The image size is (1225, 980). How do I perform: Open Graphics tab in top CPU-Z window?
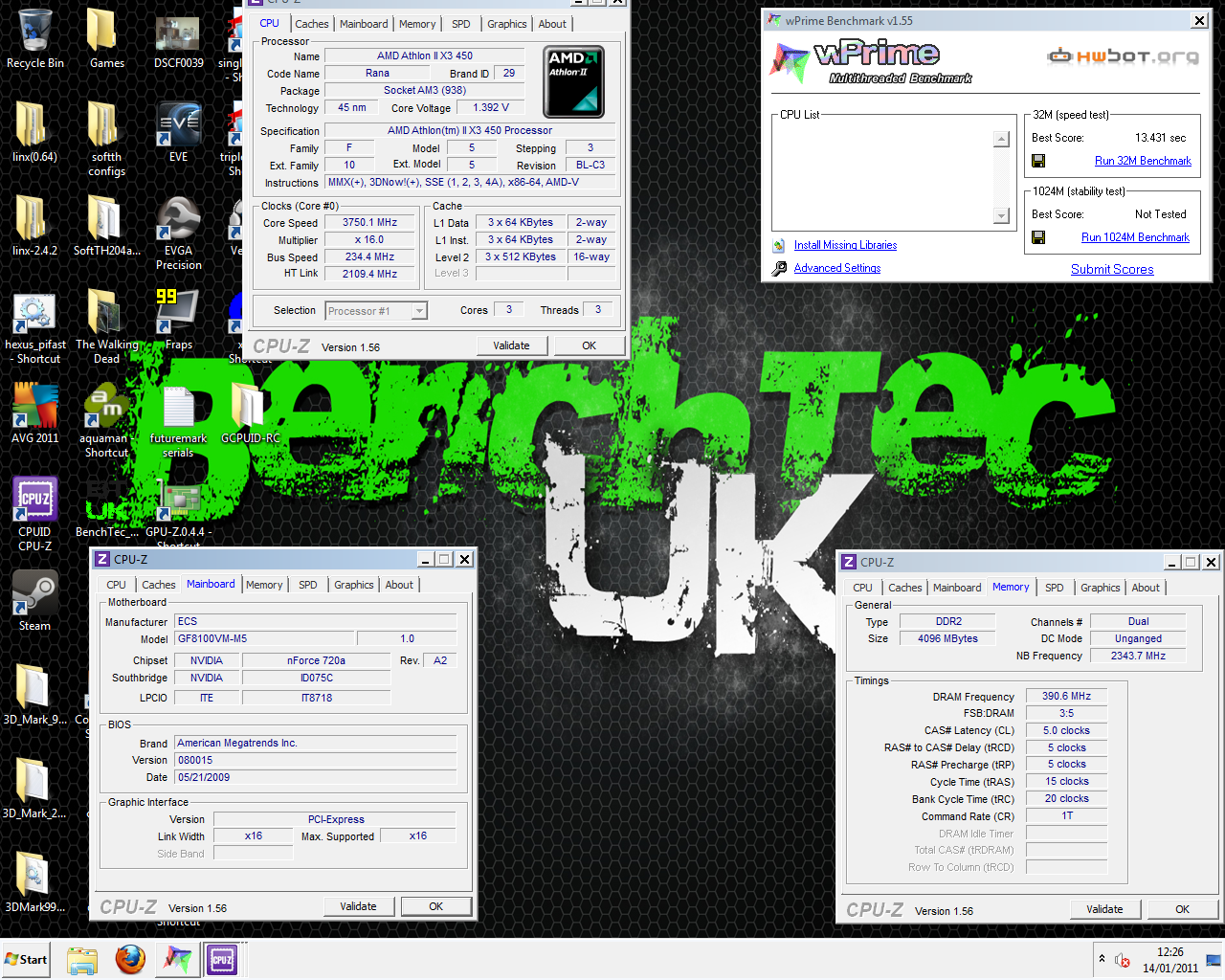(x=506, y=24)
